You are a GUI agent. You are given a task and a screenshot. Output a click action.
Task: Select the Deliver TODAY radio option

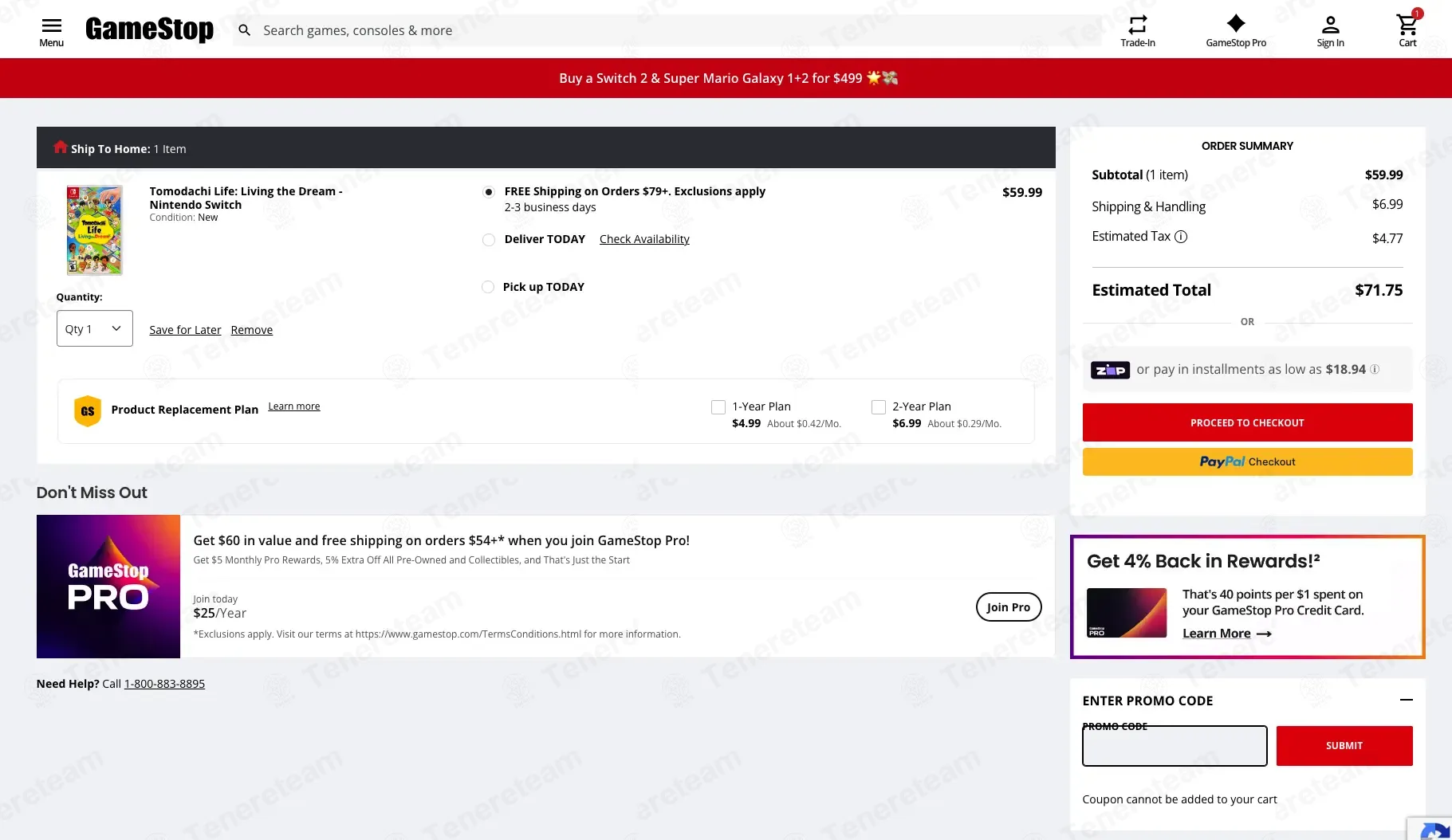pyautogui.click(x=489, y=240)
